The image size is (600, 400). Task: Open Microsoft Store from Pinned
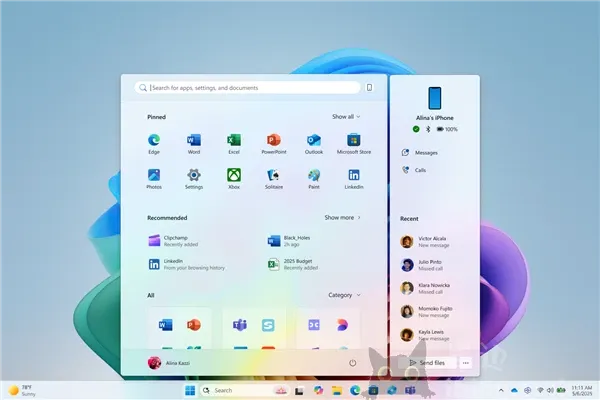(x=354, y=144)
